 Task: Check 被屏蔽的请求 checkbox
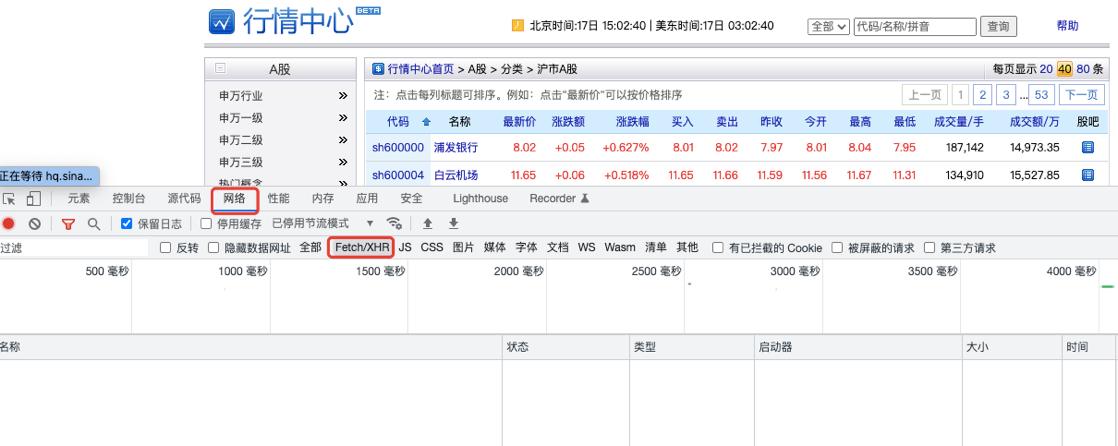[x=837, y=248]
